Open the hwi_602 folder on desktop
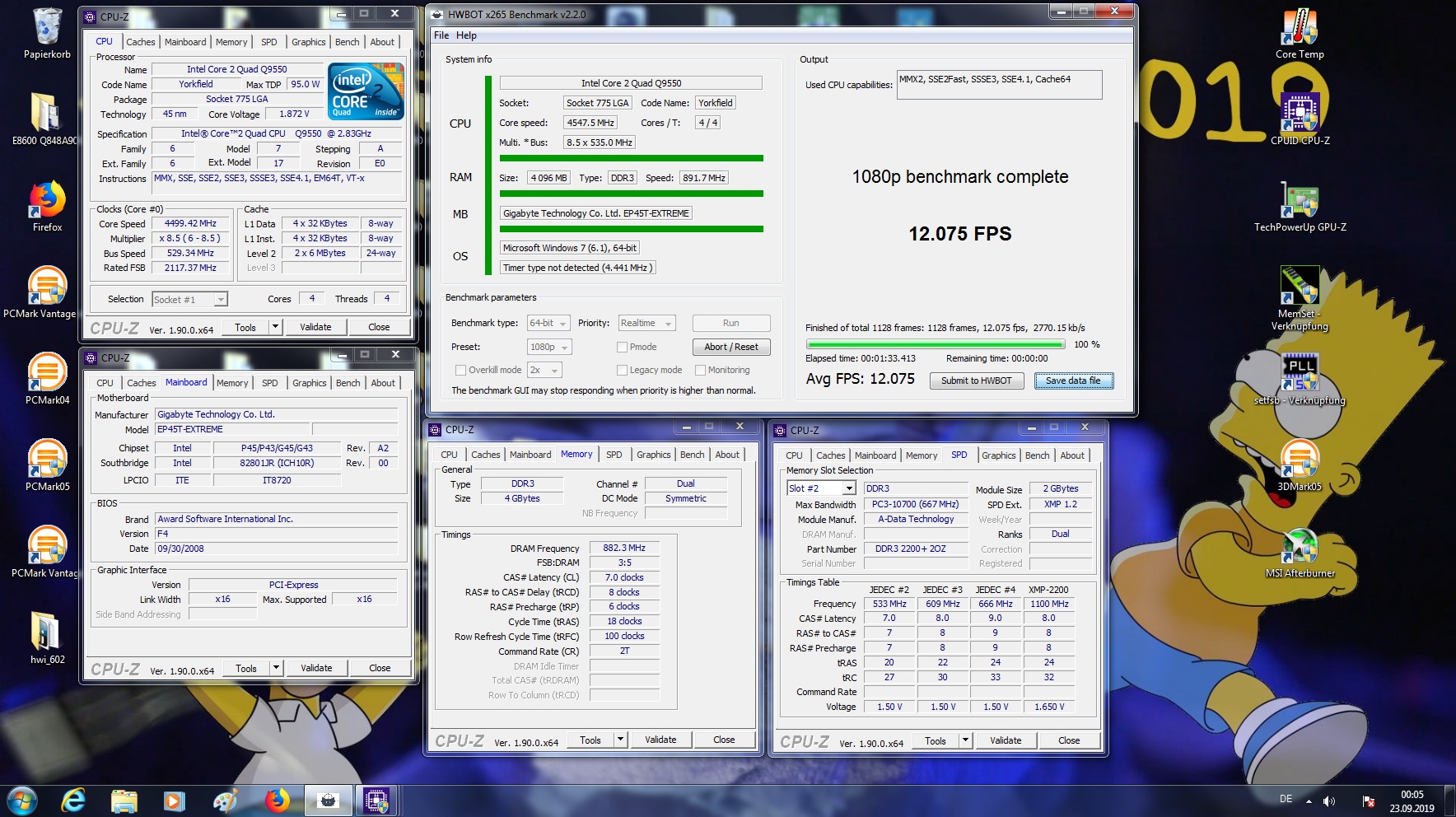Image resolution: width=1456 pixels, height=817 pixels. point(47,637)
